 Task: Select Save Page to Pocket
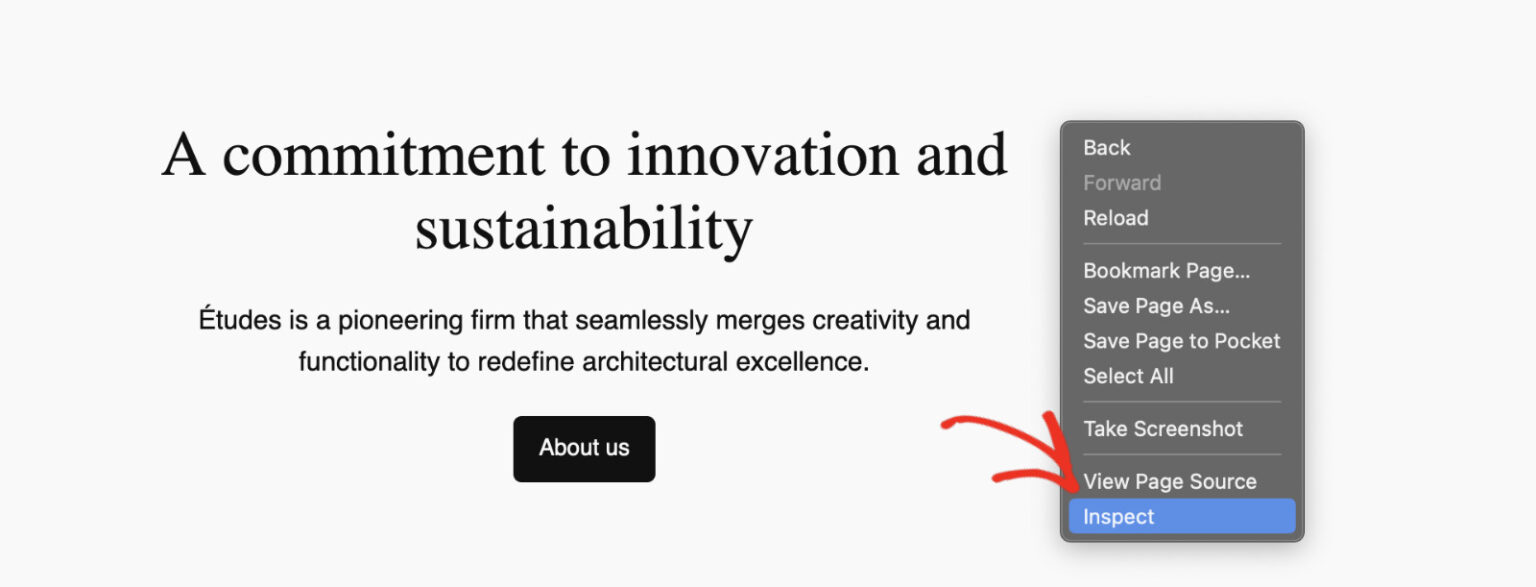tap(1181, 341)
